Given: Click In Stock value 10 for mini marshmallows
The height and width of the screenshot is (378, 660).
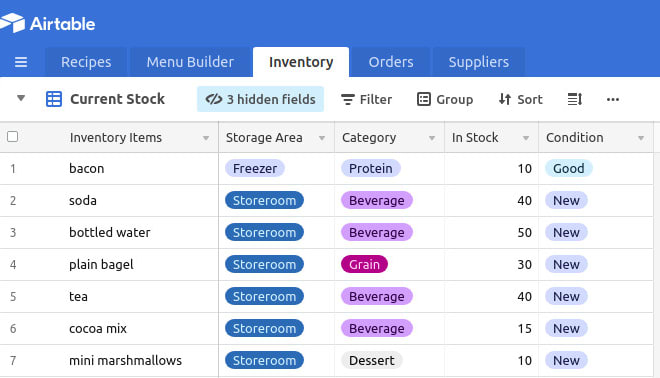Looking at the screenshot, I should [524, 360].
